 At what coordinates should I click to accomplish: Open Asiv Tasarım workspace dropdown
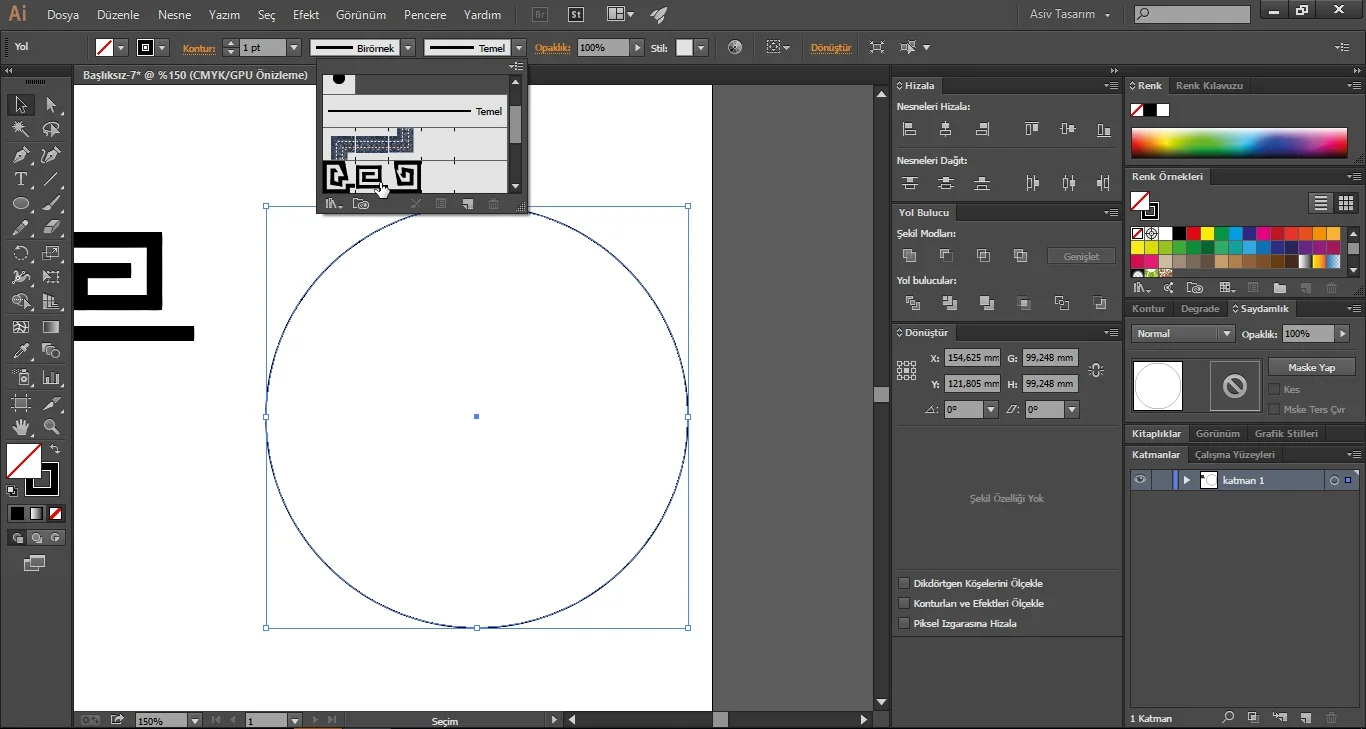pyautogui.click(x=1070, y=15)
